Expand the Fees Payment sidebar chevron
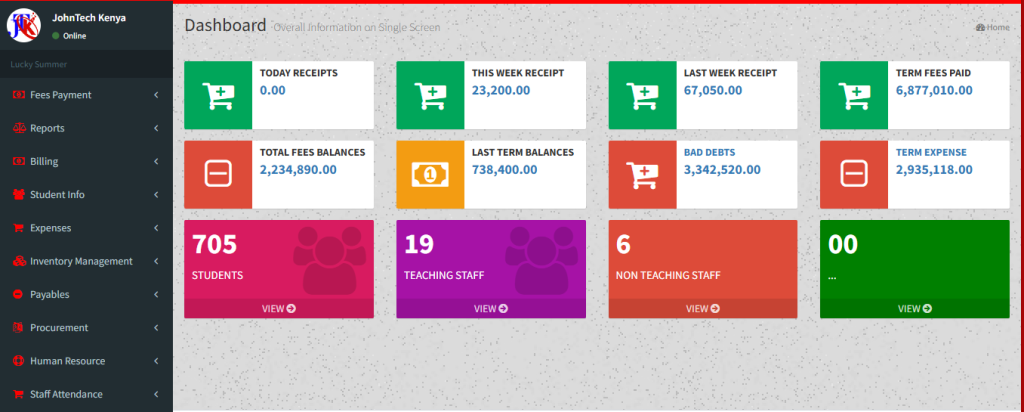 coord(157,95)
